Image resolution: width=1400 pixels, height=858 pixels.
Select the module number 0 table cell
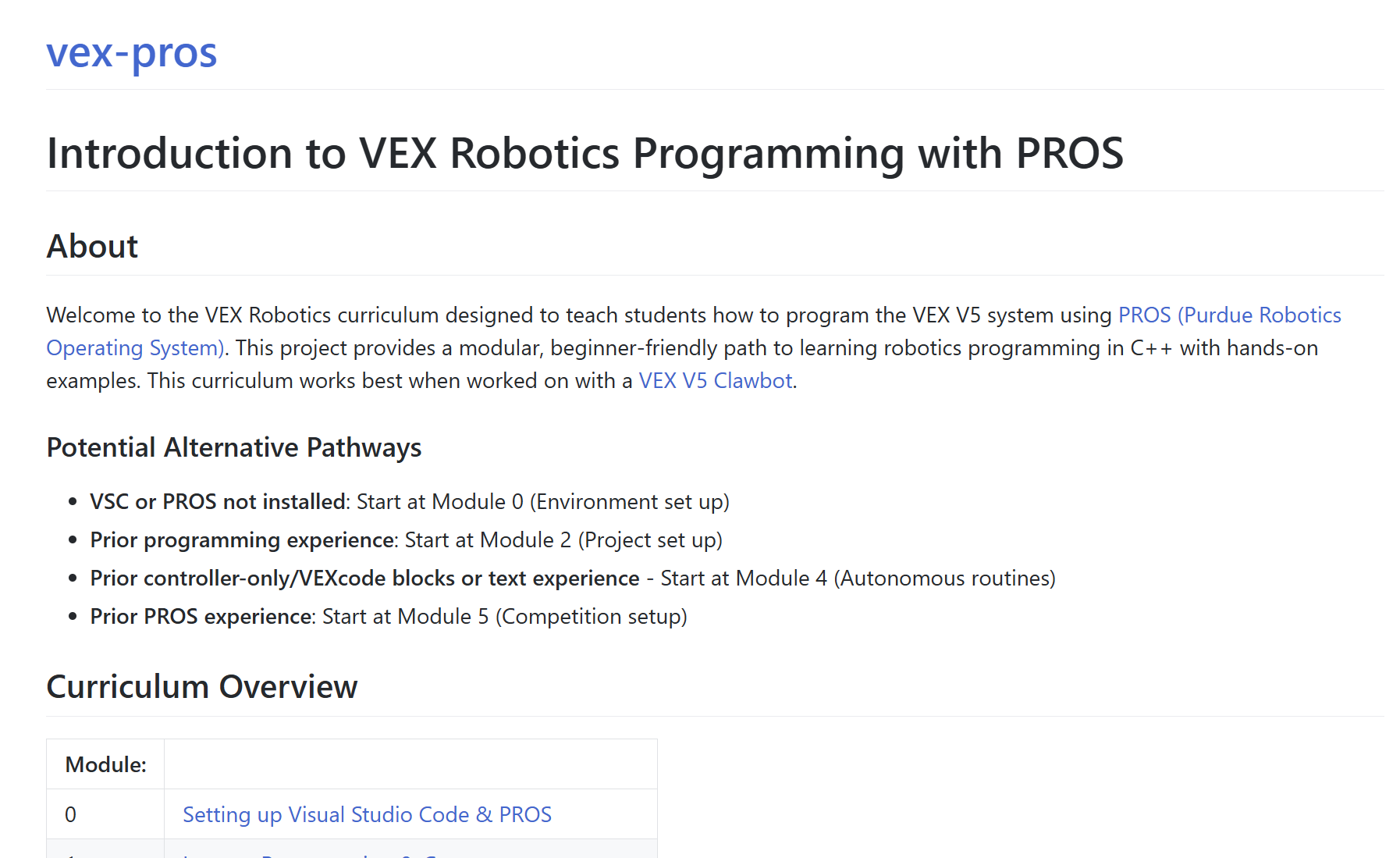click(x=71, y=814)
